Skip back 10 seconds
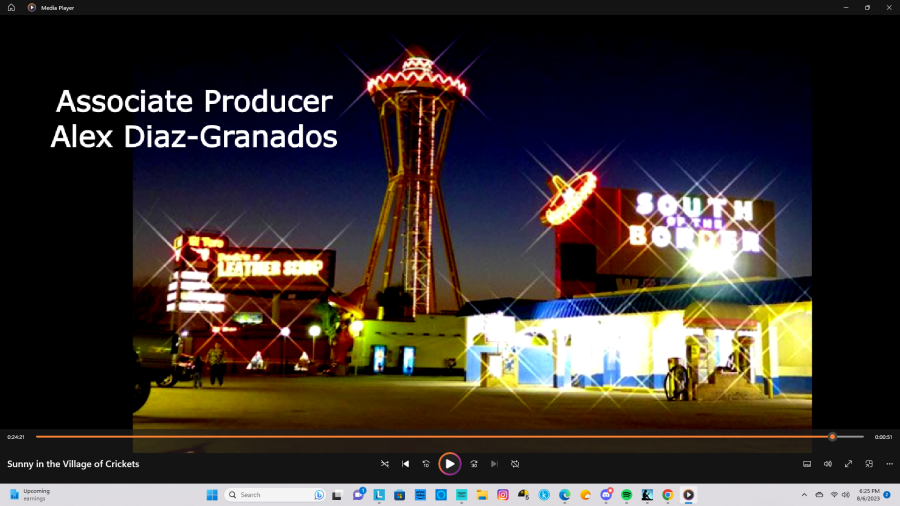Image resolution: width=900 pixels, height=506 pixels. tap(427, 464)
